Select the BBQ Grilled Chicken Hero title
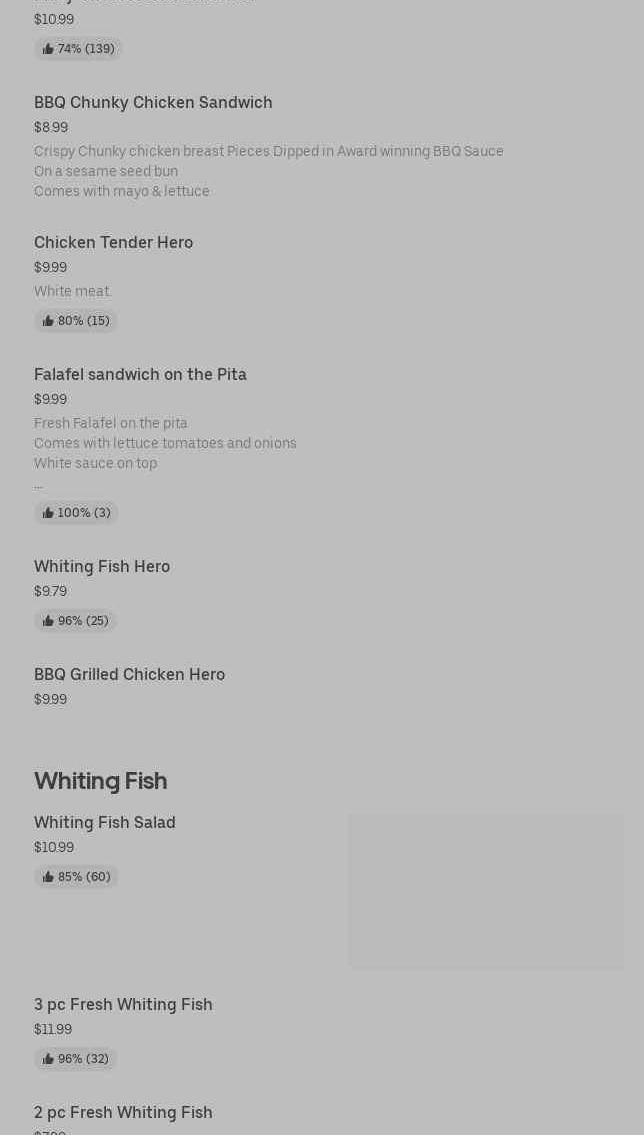The image size is (644, 1135). [129, 675]
